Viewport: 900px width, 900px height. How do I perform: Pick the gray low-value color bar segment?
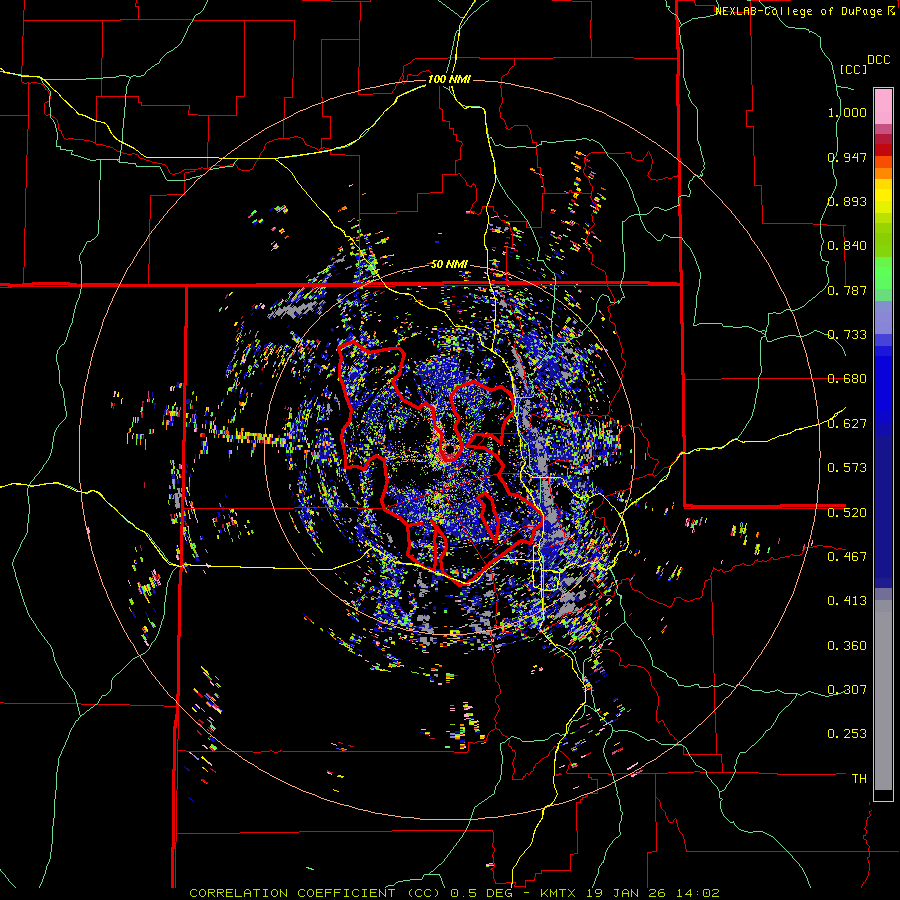(x=883, y=695)
